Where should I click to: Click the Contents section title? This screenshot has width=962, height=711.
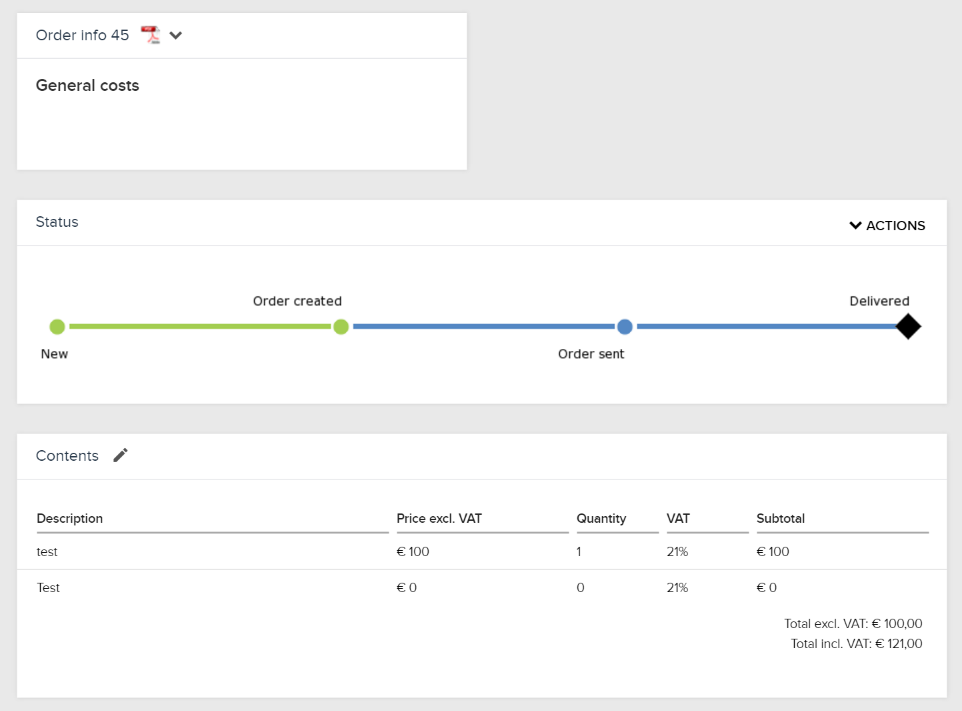point(67,456)
